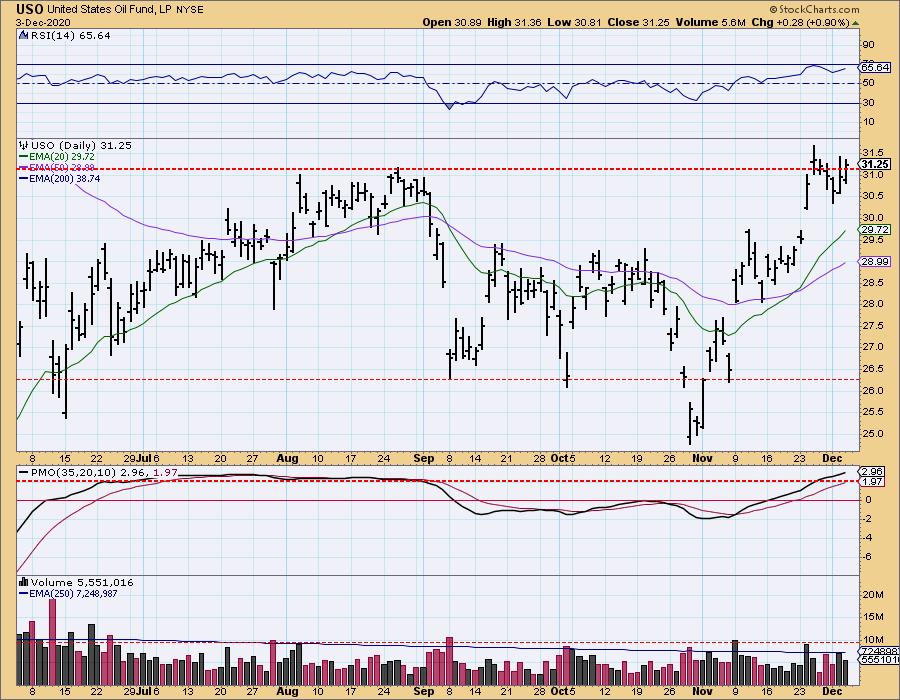
Task: Click the 30.5 price axis label
Action: [872, 196]
